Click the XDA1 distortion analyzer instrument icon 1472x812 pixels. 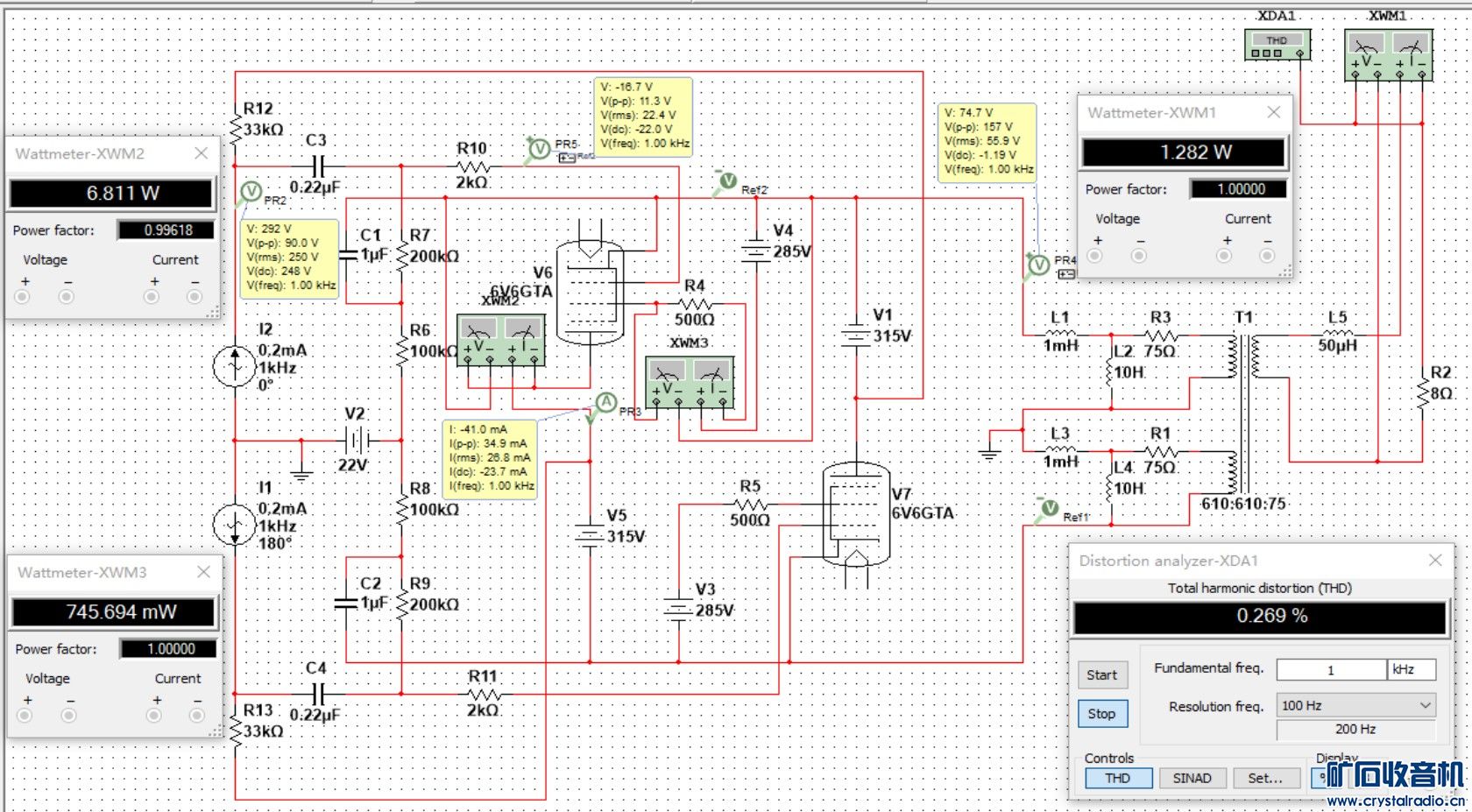pos(1277,46)
